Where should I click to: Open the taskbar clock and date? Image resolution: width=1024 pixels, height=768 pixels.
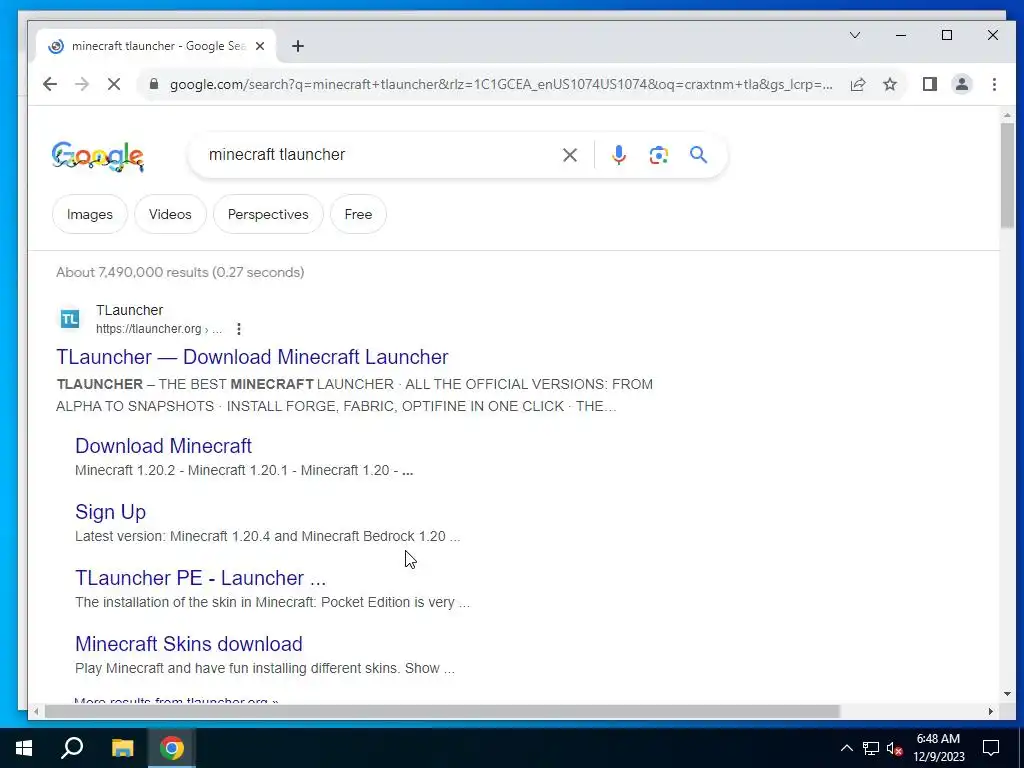[x=938, y=748]
